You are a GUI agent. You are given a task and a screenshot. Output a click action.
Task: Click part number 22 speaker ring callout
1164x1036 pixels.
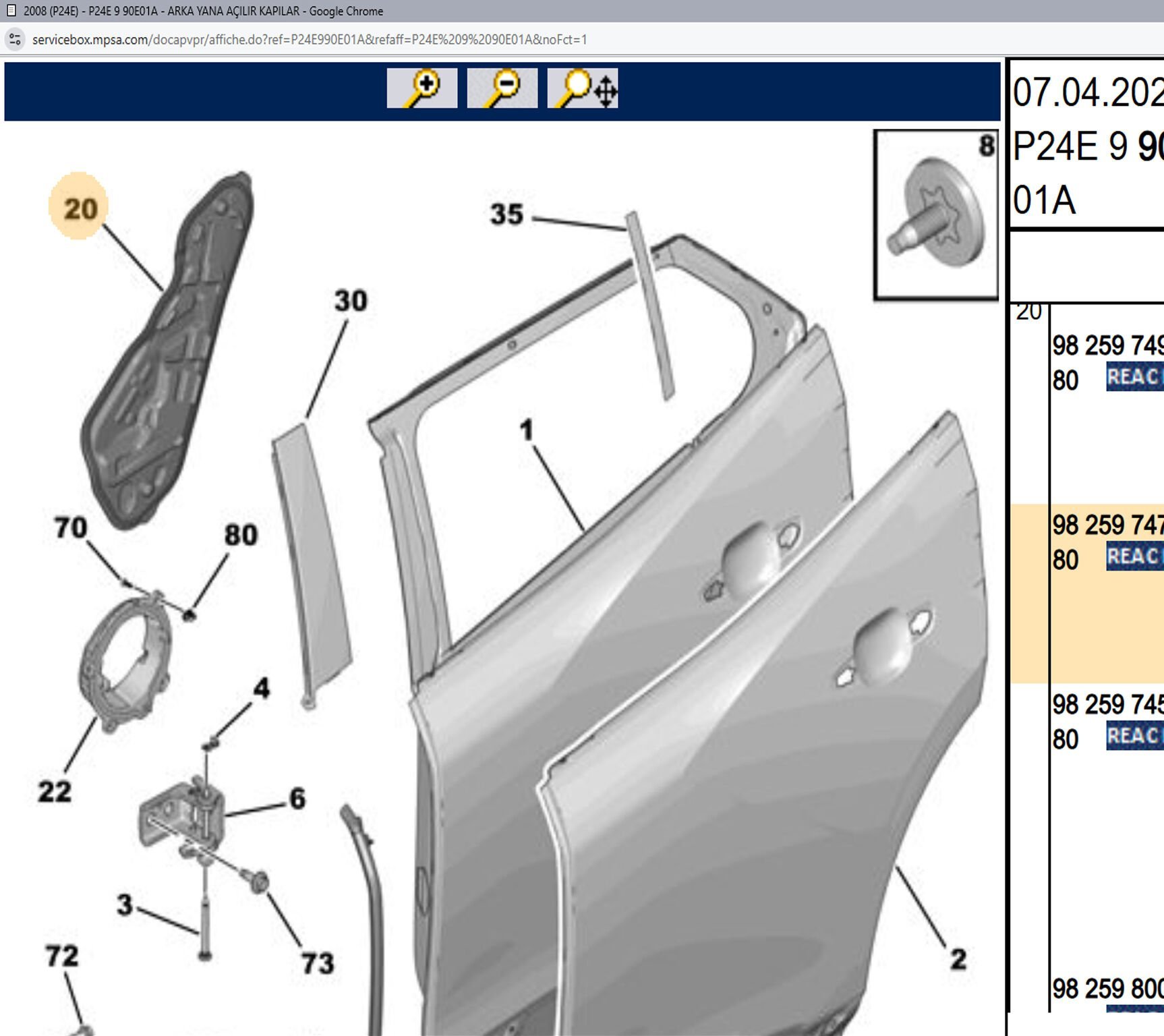pyautogui.click(x=54, y=791)
